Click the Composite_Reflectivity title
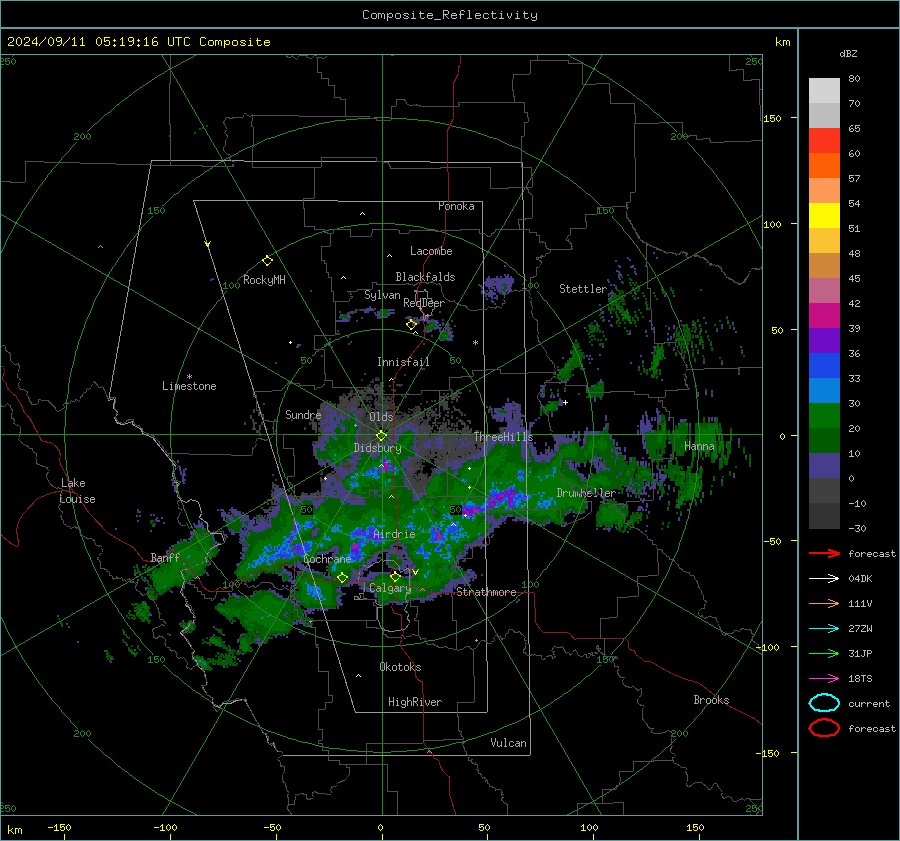The height and width of the screenshot is (841, 900). point(450,15)
